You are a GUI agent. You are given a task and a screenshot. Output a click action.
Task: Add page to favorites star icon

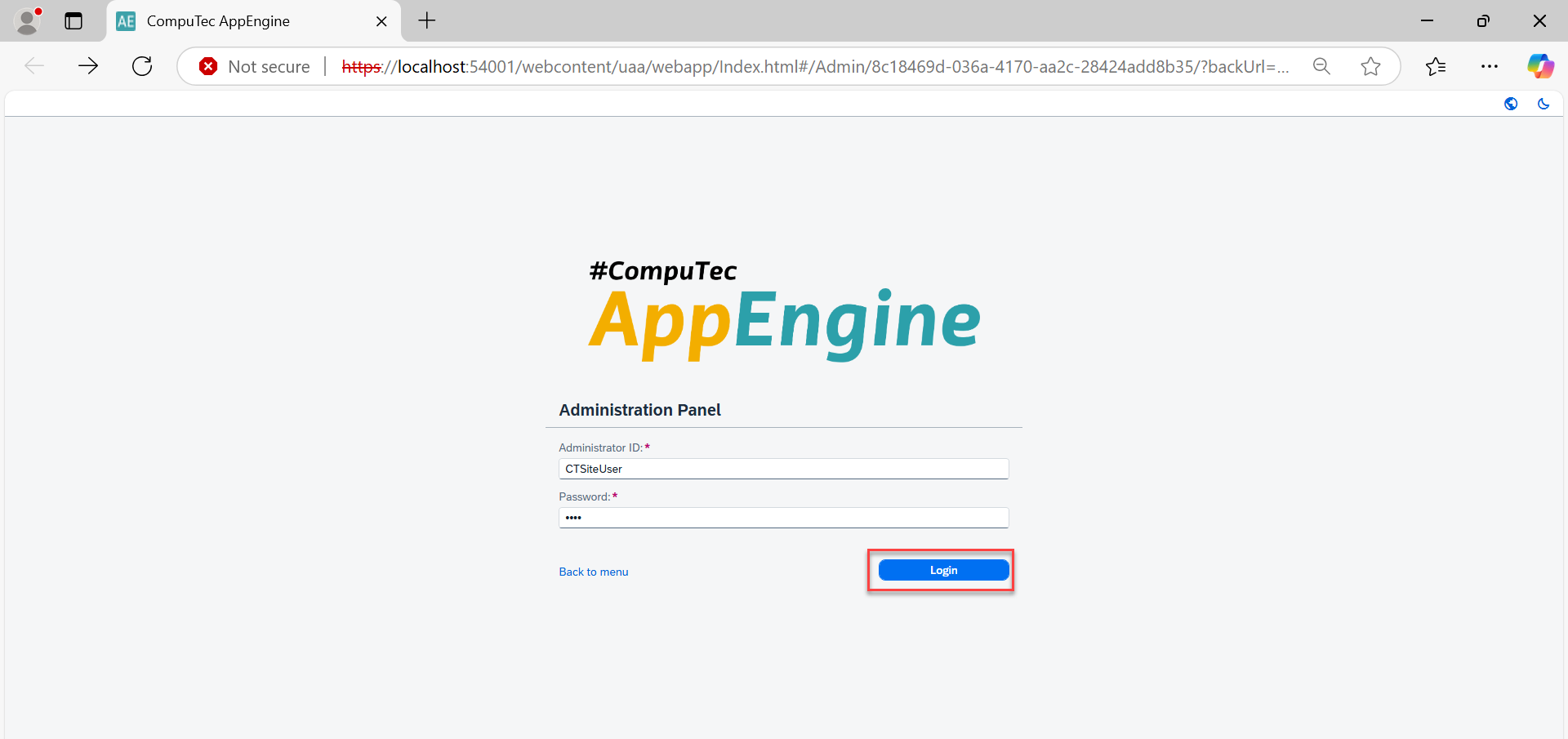[x=1370, y=66]
